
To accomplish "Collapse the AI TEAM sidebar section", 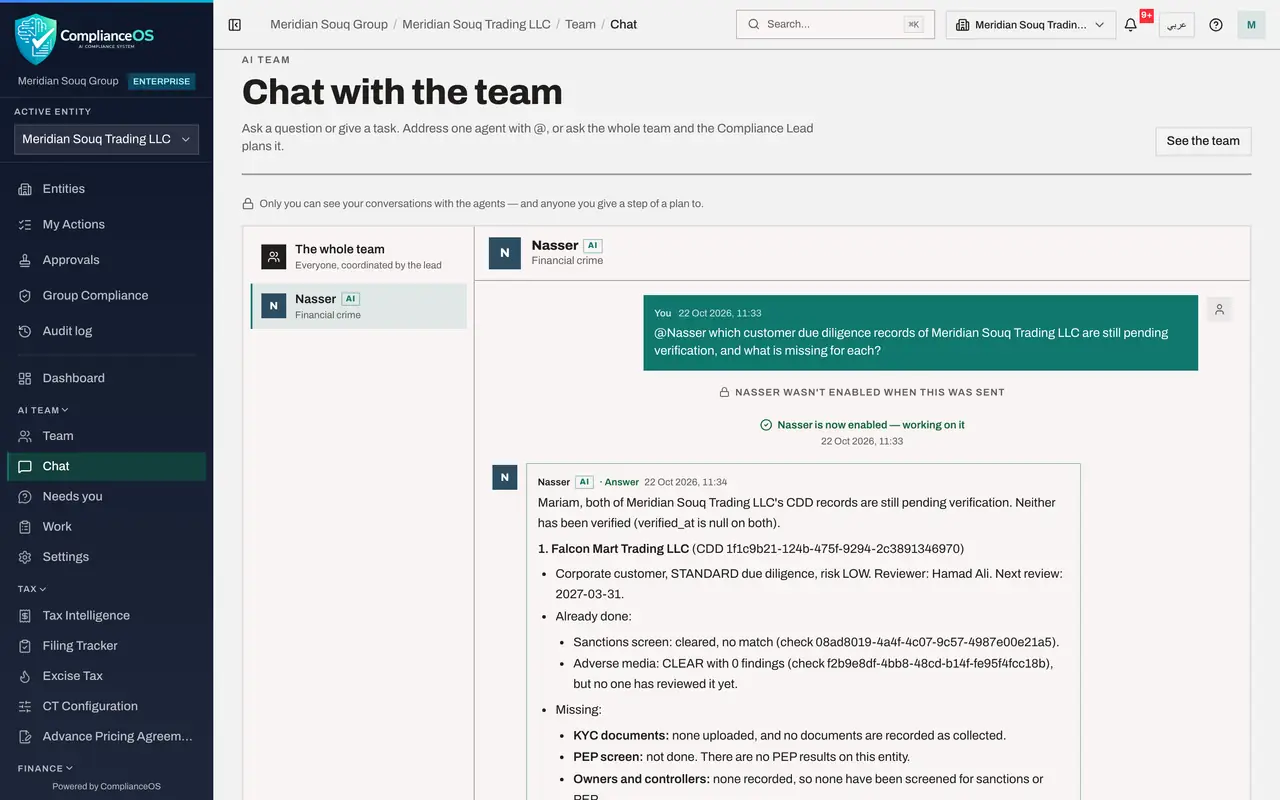I will tap(43, 410).
